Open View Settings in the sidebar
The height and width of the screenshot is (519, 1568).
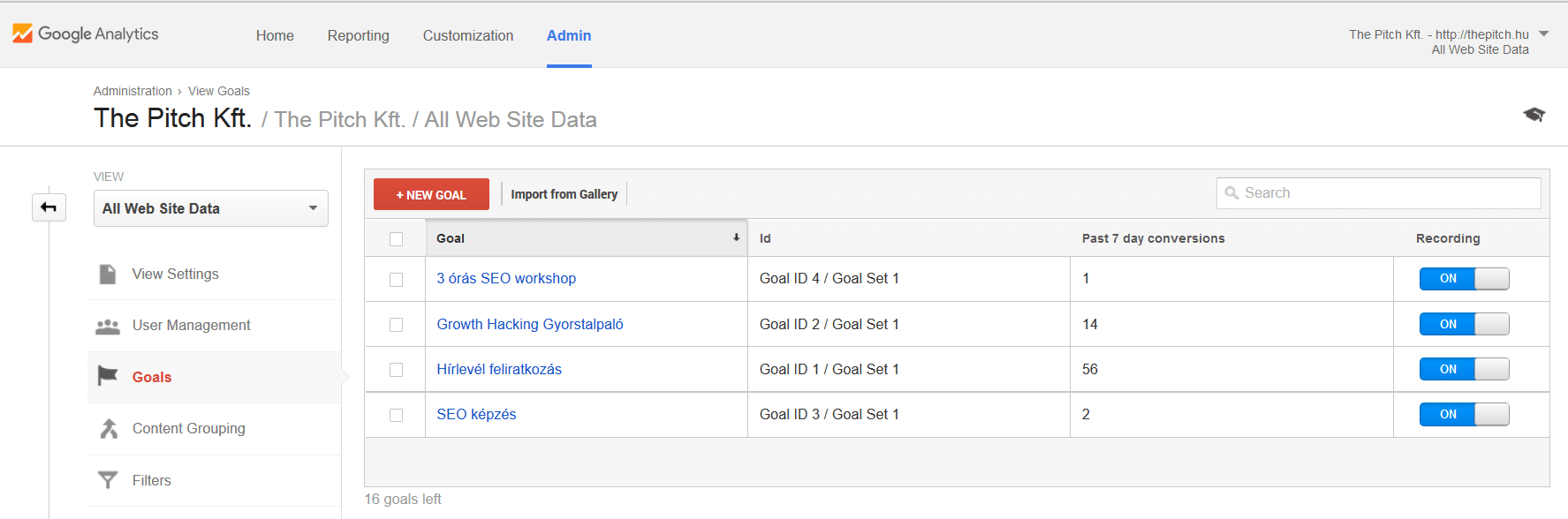tap(176, 275)
